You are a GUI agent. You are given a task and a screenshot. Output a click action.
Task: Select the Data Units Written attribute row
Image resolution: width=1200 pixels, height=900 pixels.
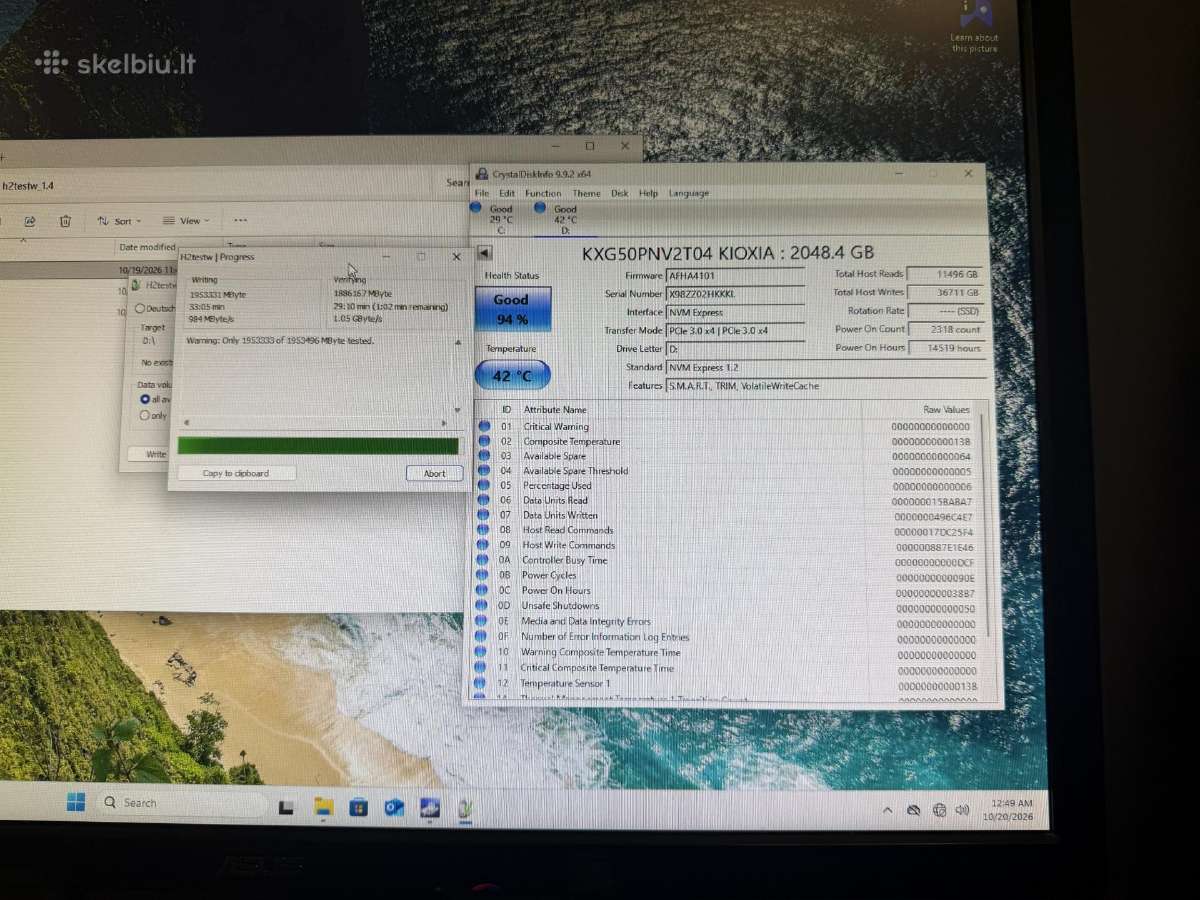[x=727, y=515]
